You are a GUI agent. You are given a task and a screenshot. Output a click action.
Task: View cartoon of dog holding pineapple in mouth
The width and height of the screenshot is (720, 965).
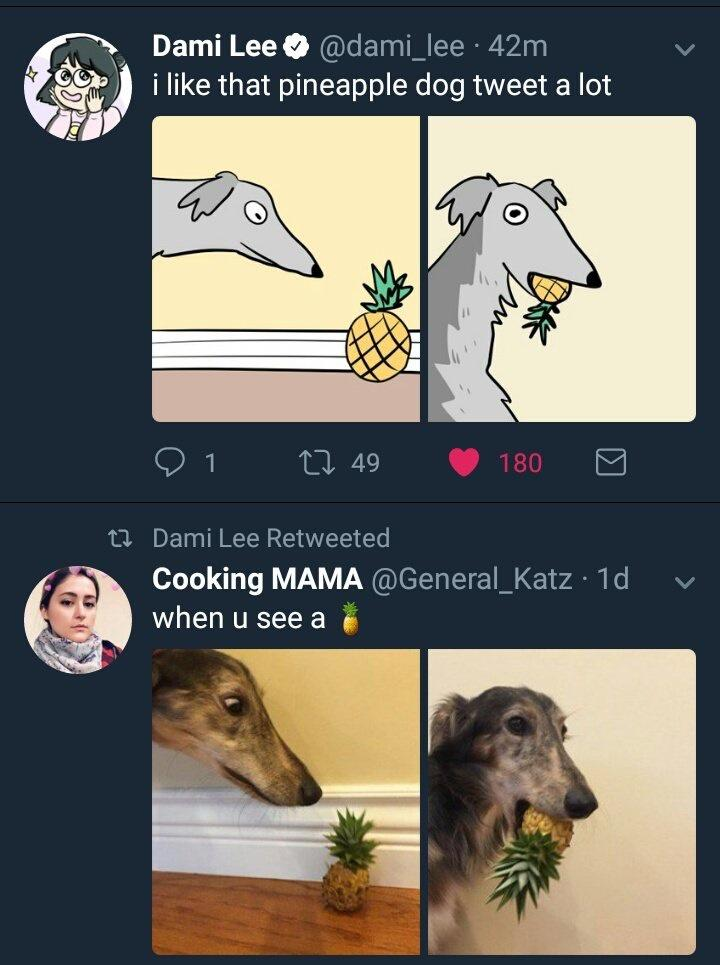click(562, 269)
